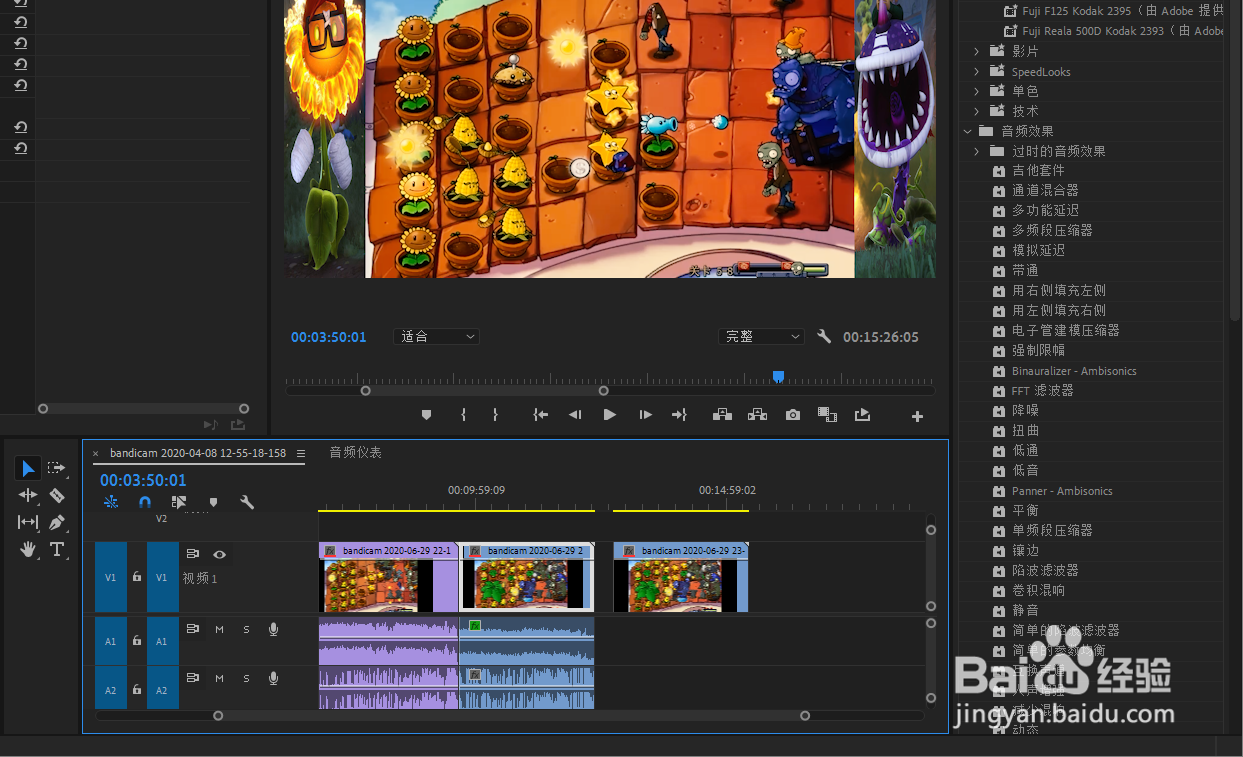
Task: Open sequence panel menu icon
Action: coord(301,453)
